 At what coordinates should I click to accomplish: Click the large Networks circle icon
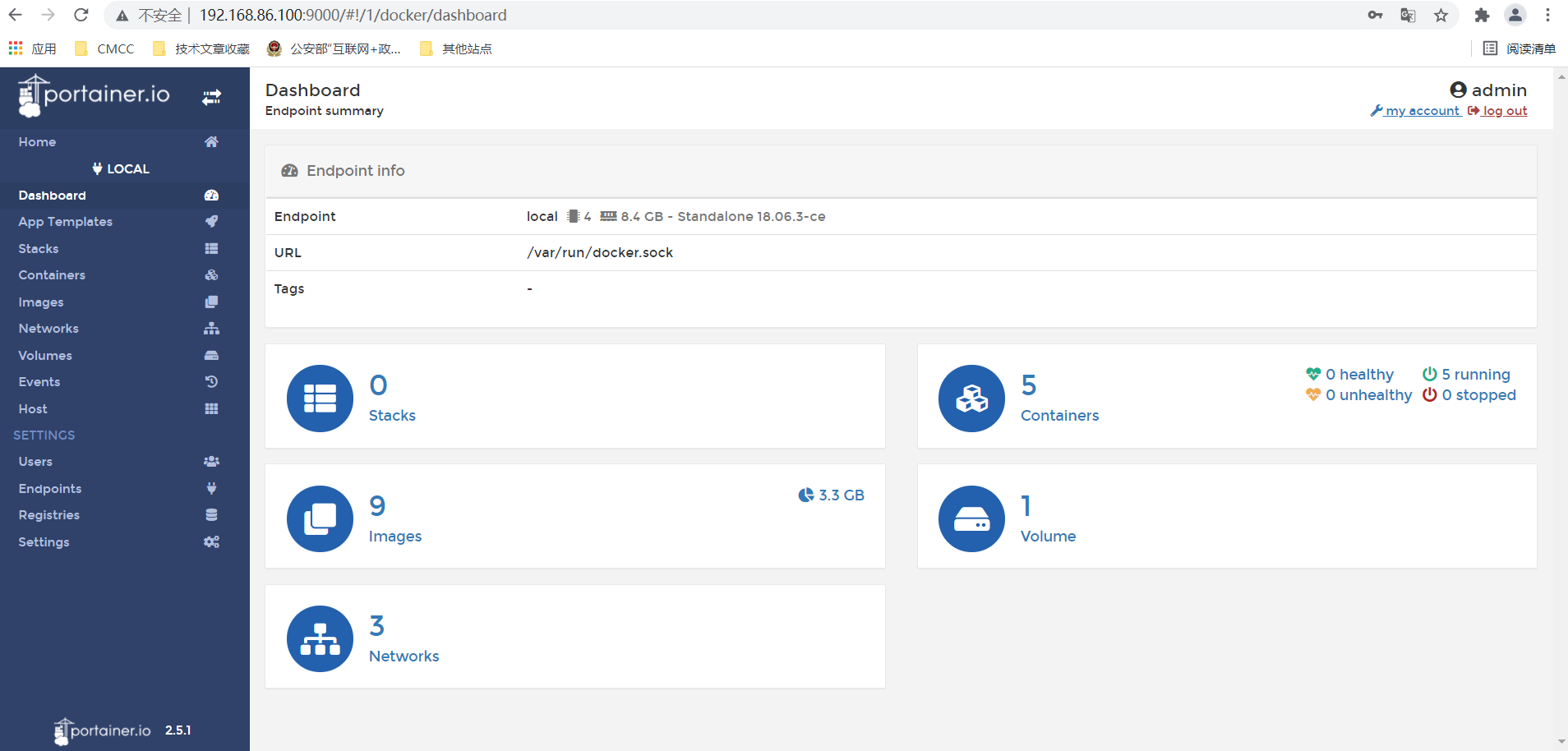click(x=320, y=638)
